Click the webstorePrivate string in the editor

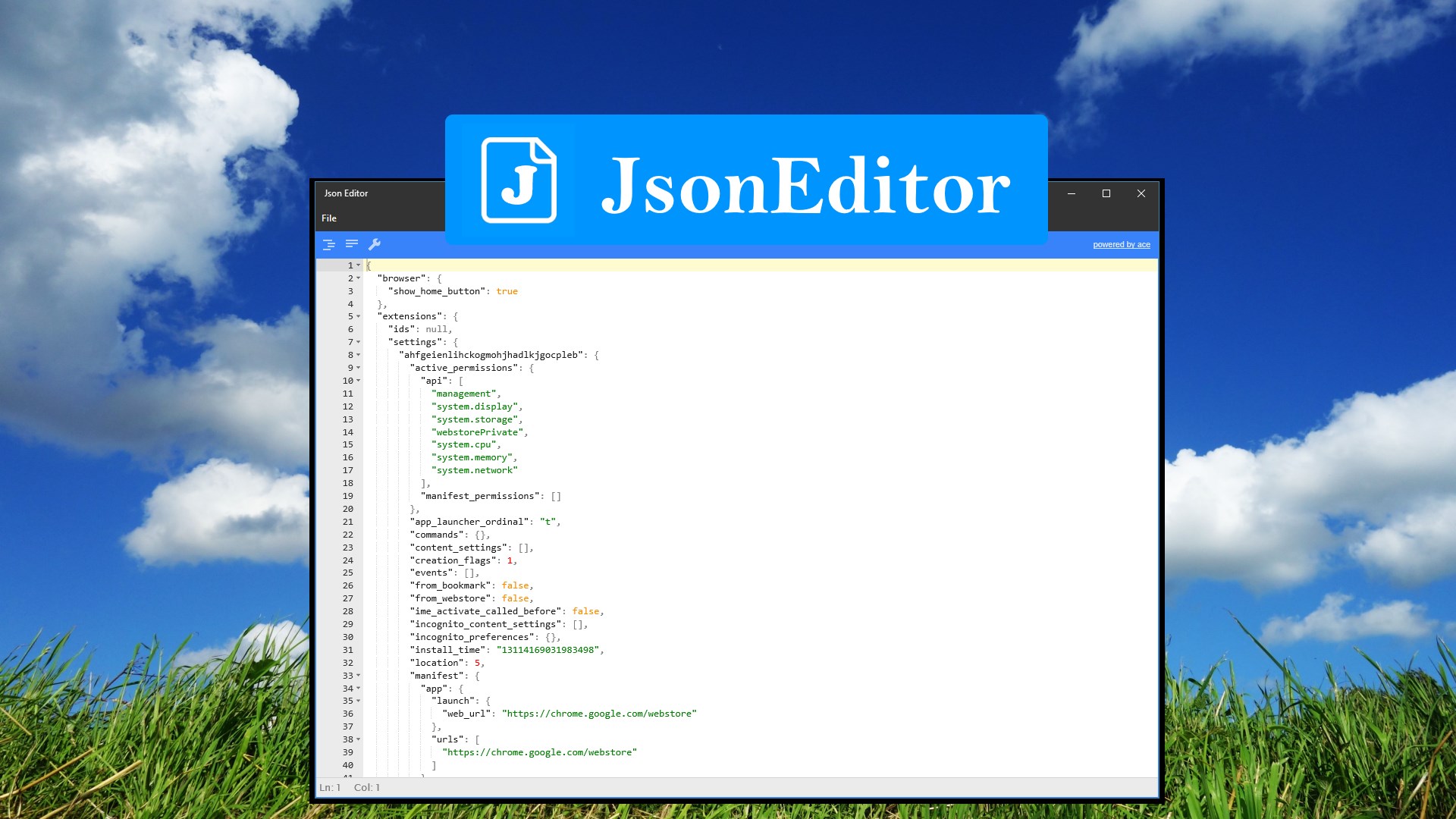(478, 432)
